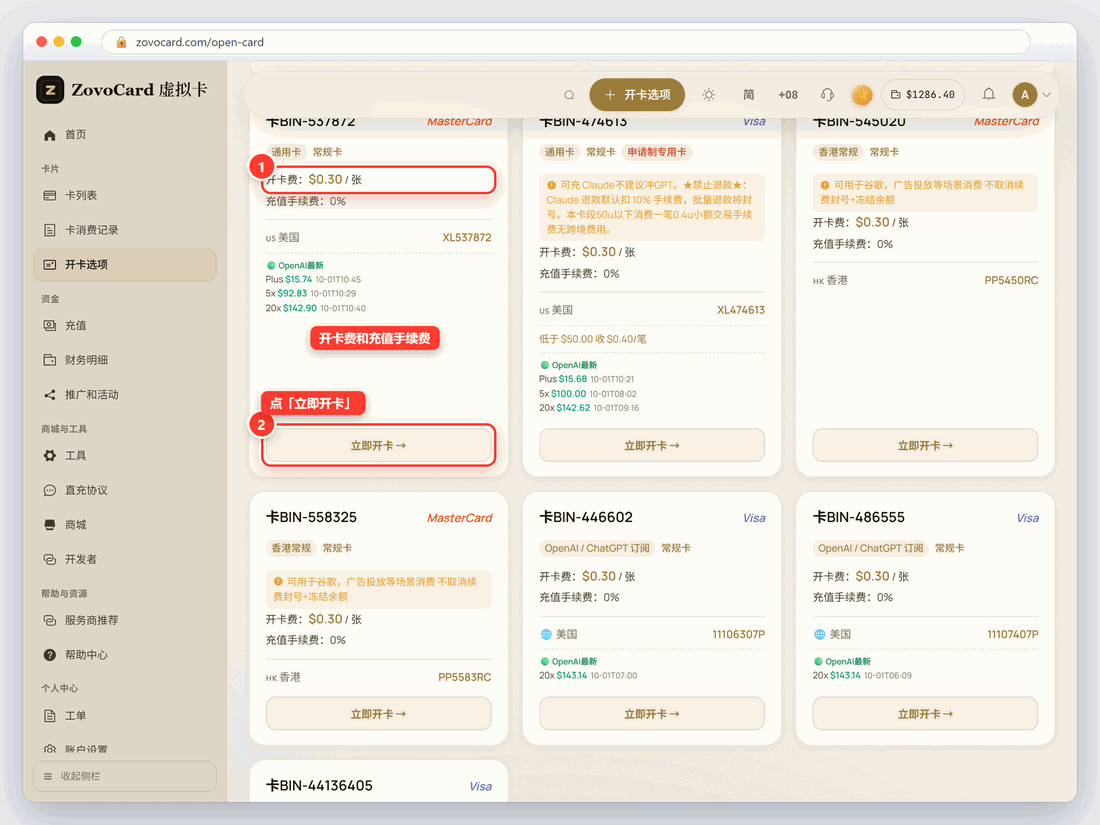Click the 工具 gear icon
Viewport: 1100px width, 825px height.
click(x=50, y=456)
